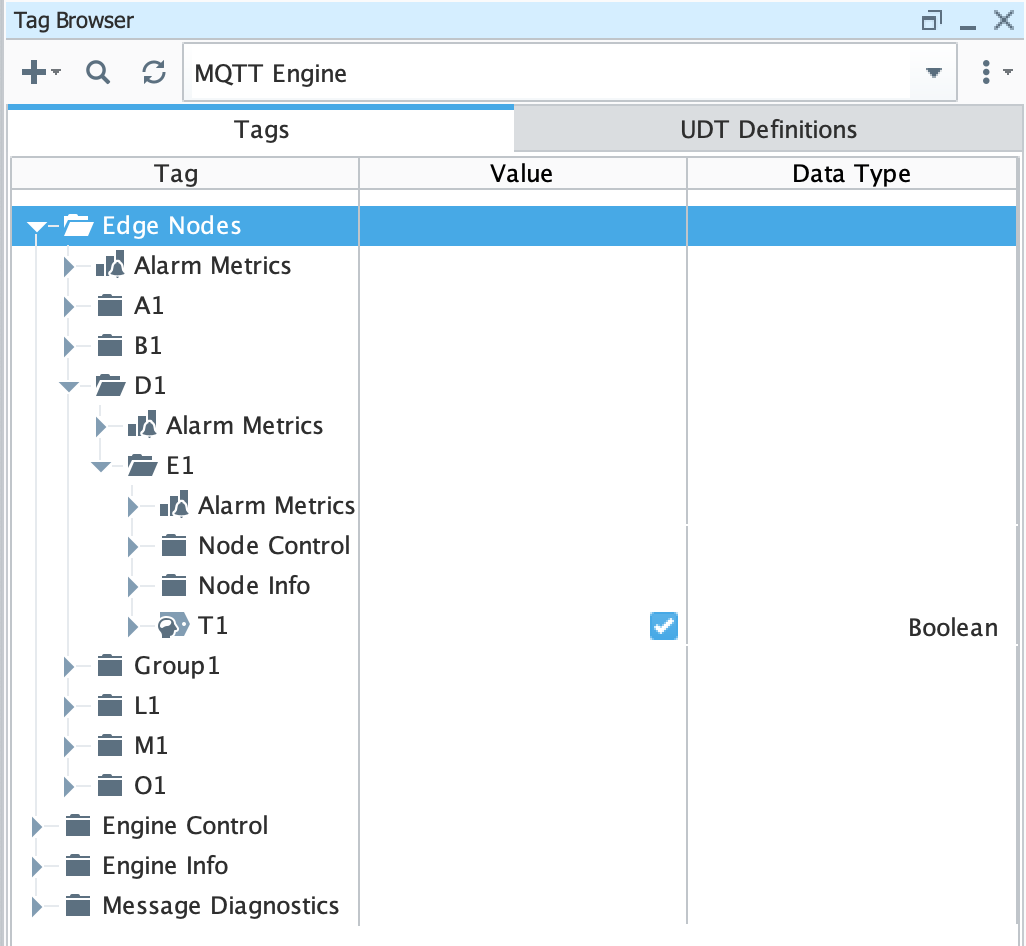Collapse the E1 folder node
Viewport: 1026px width, 946px height.
click(x=101, y=466)
